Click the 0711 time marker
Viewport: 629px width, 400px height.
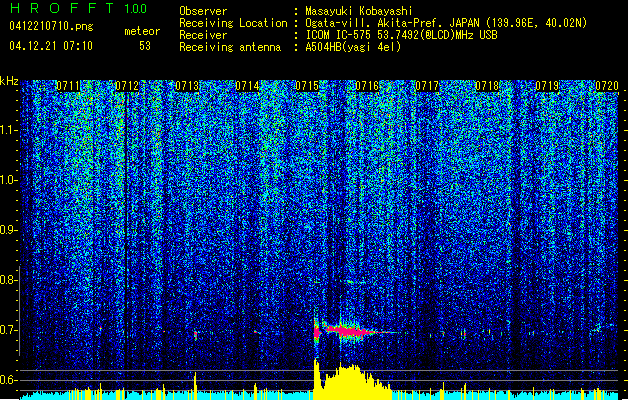(68, 86)
